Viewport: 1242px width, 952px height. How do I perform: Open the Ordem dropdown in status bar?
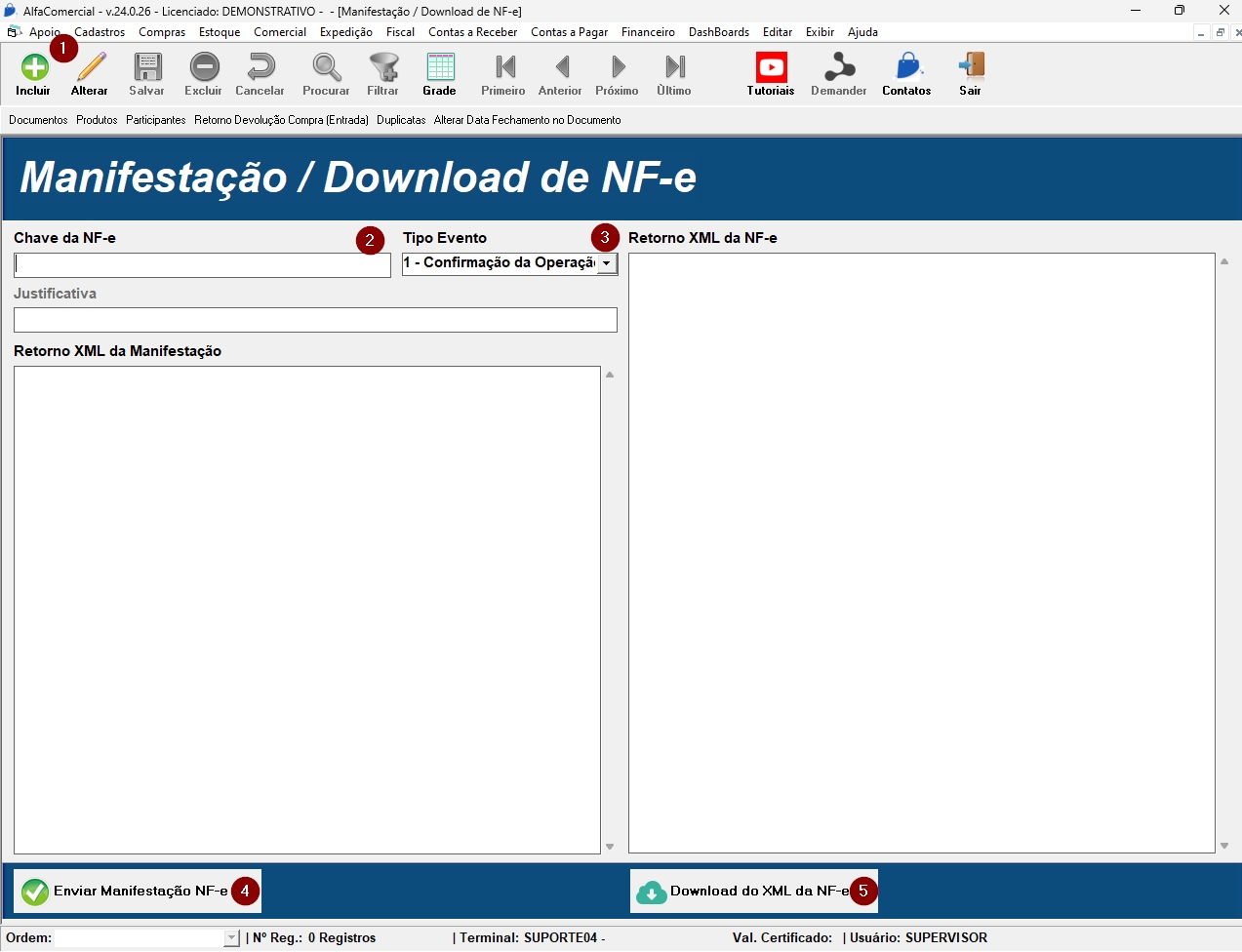point(231,938)
